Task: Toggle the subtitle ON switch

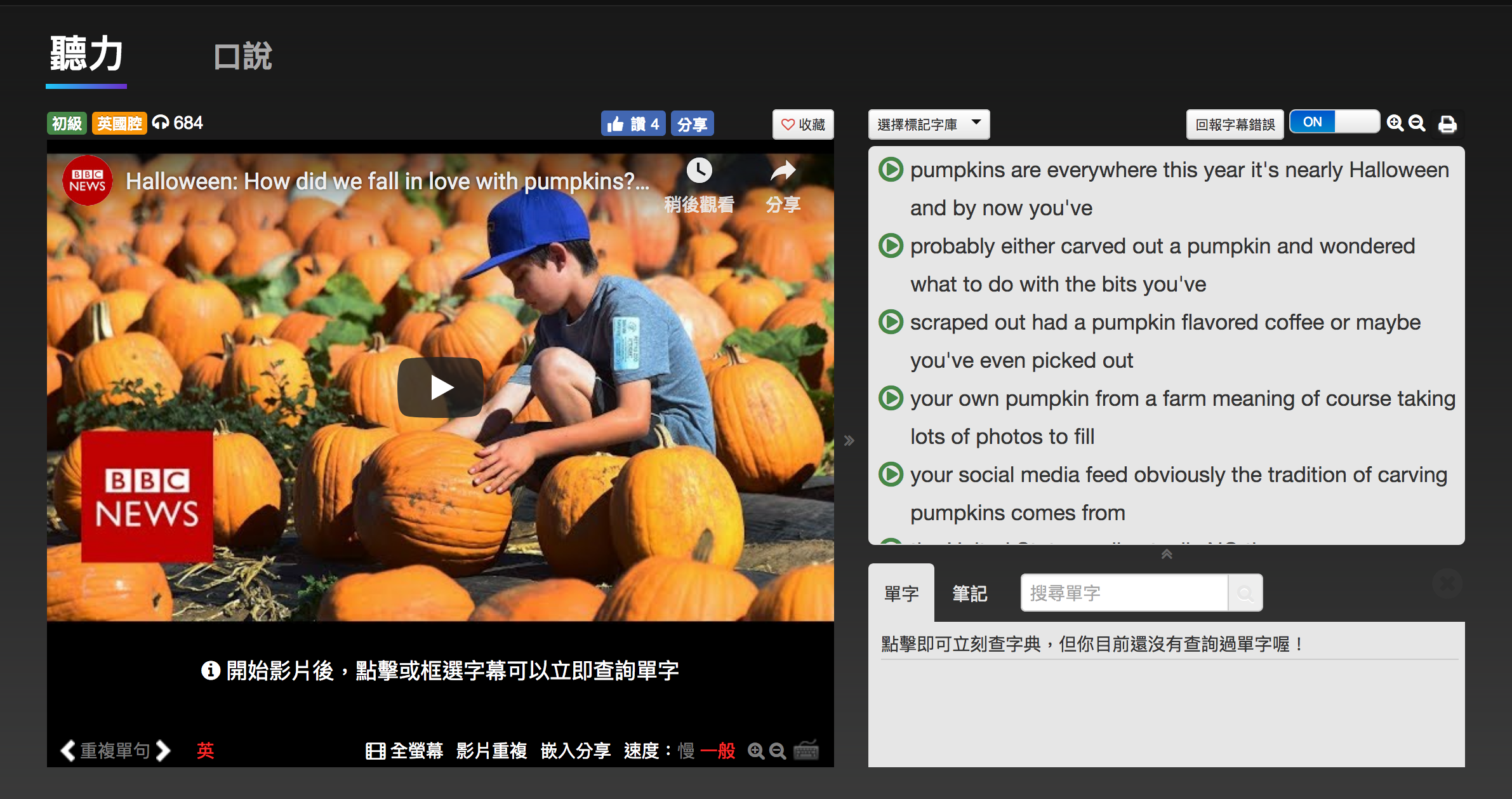Action: (1334, 121)
